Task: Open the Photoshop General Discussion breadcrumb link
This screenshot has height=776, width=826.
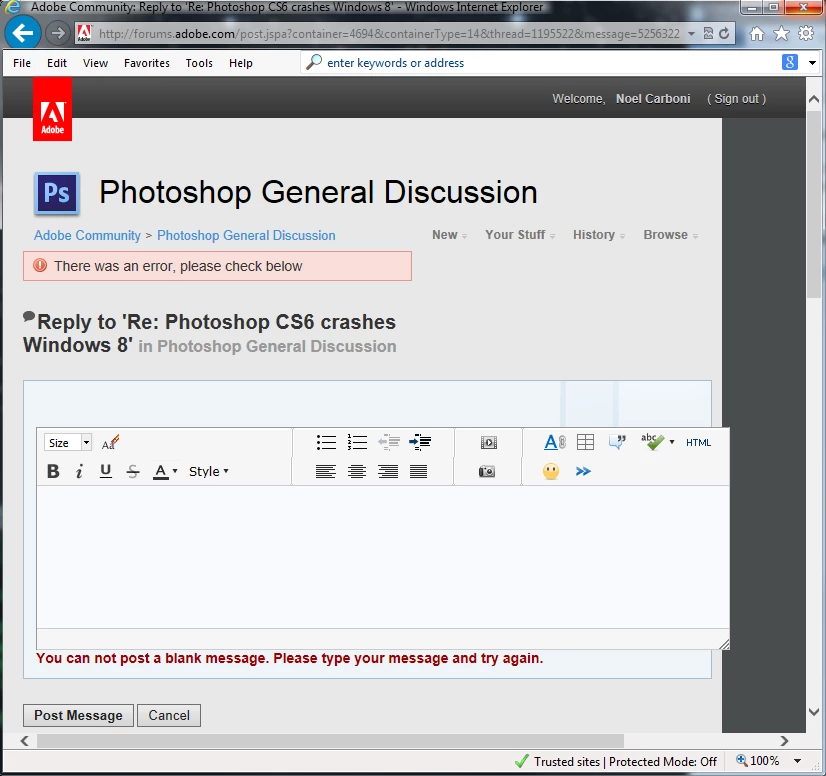Action: coord(246,235)
